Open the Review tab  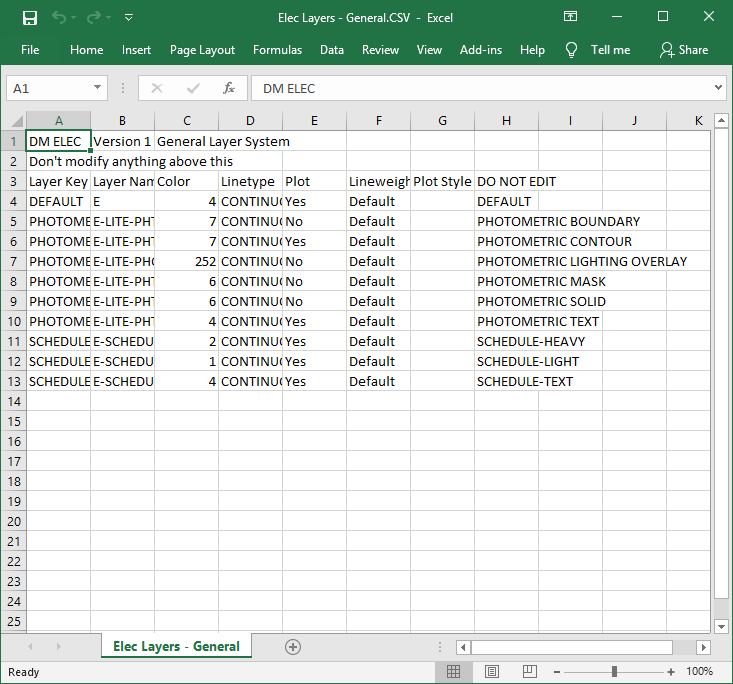pyautogui.click(x=380, y=50)
